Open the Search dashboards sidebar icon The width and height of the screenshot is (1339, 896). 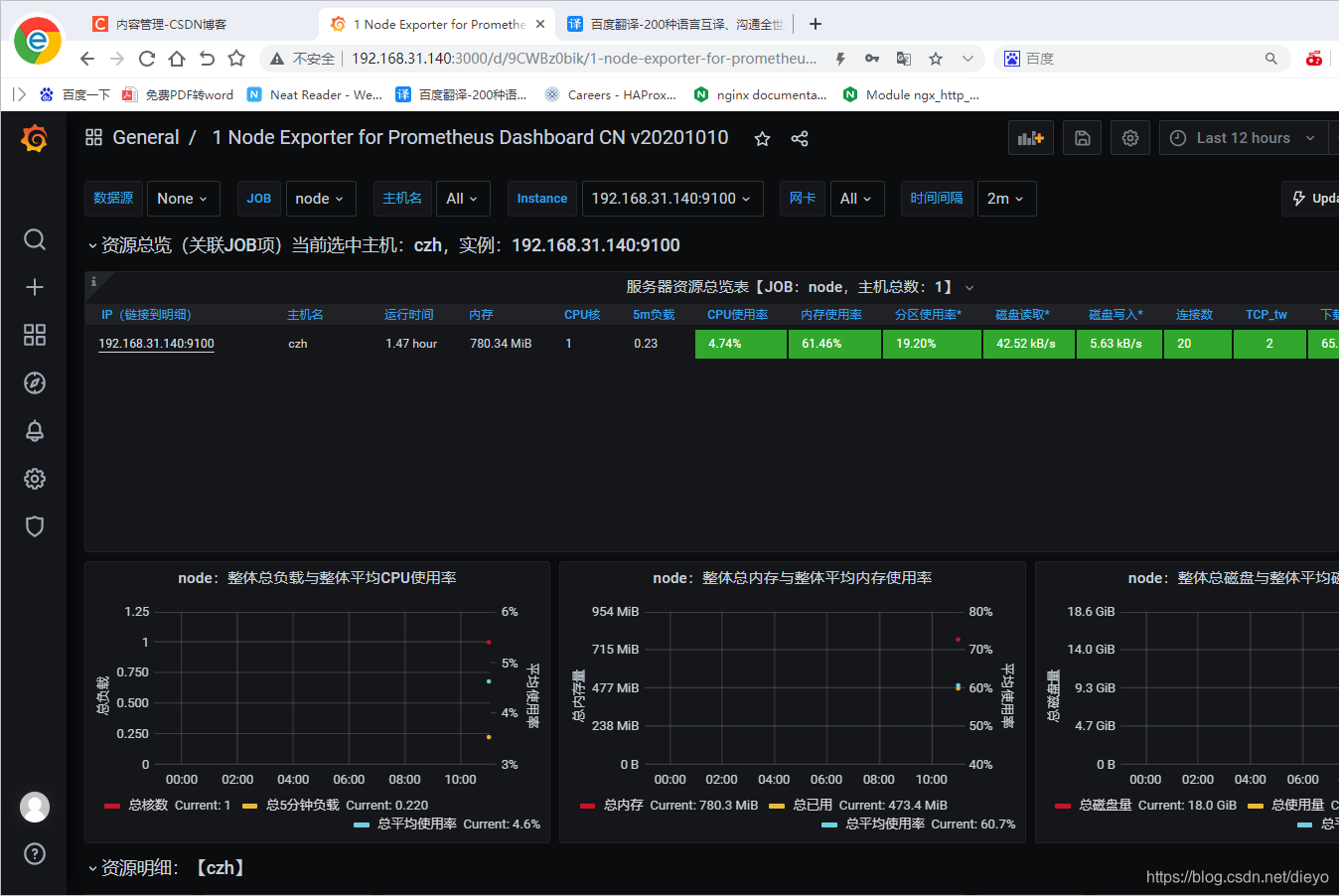tap(35, 239)
